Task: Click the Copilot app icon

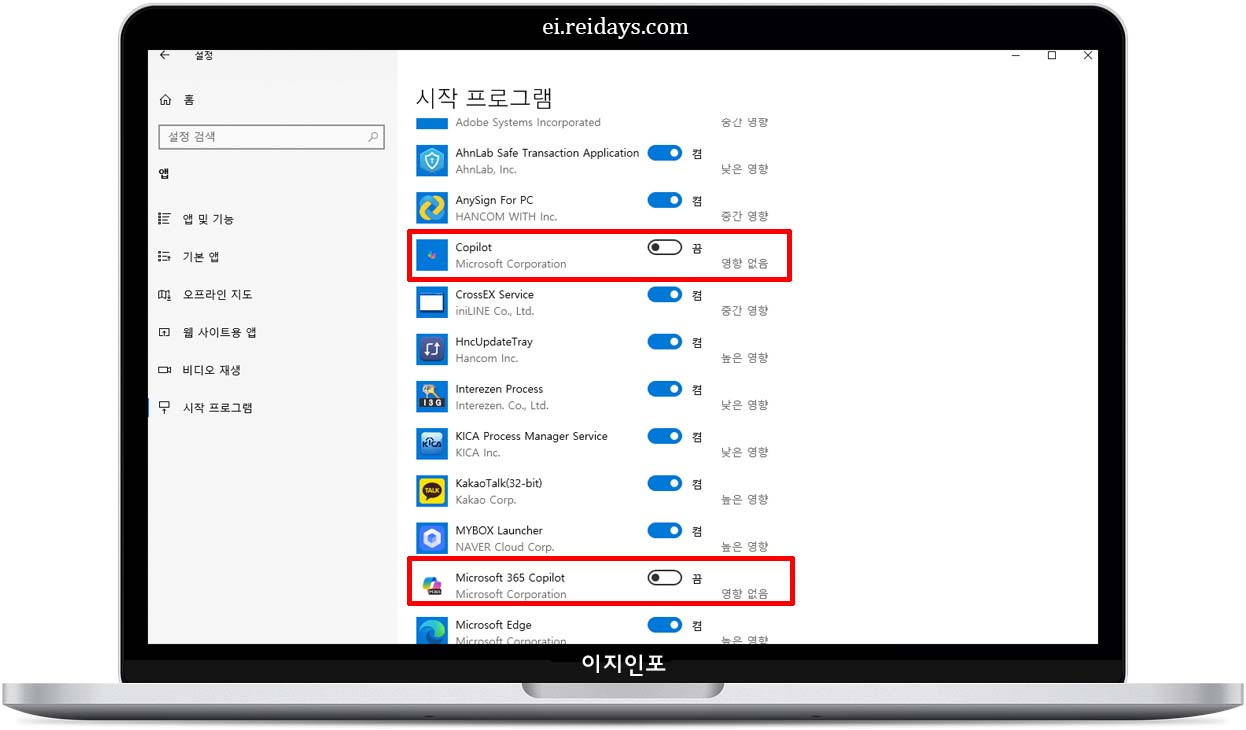Action: (x=431, y=254)
